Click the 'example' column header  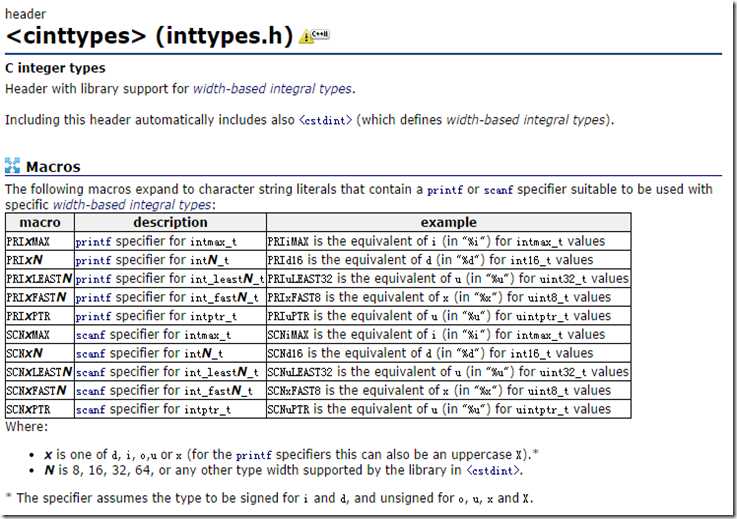448,222
